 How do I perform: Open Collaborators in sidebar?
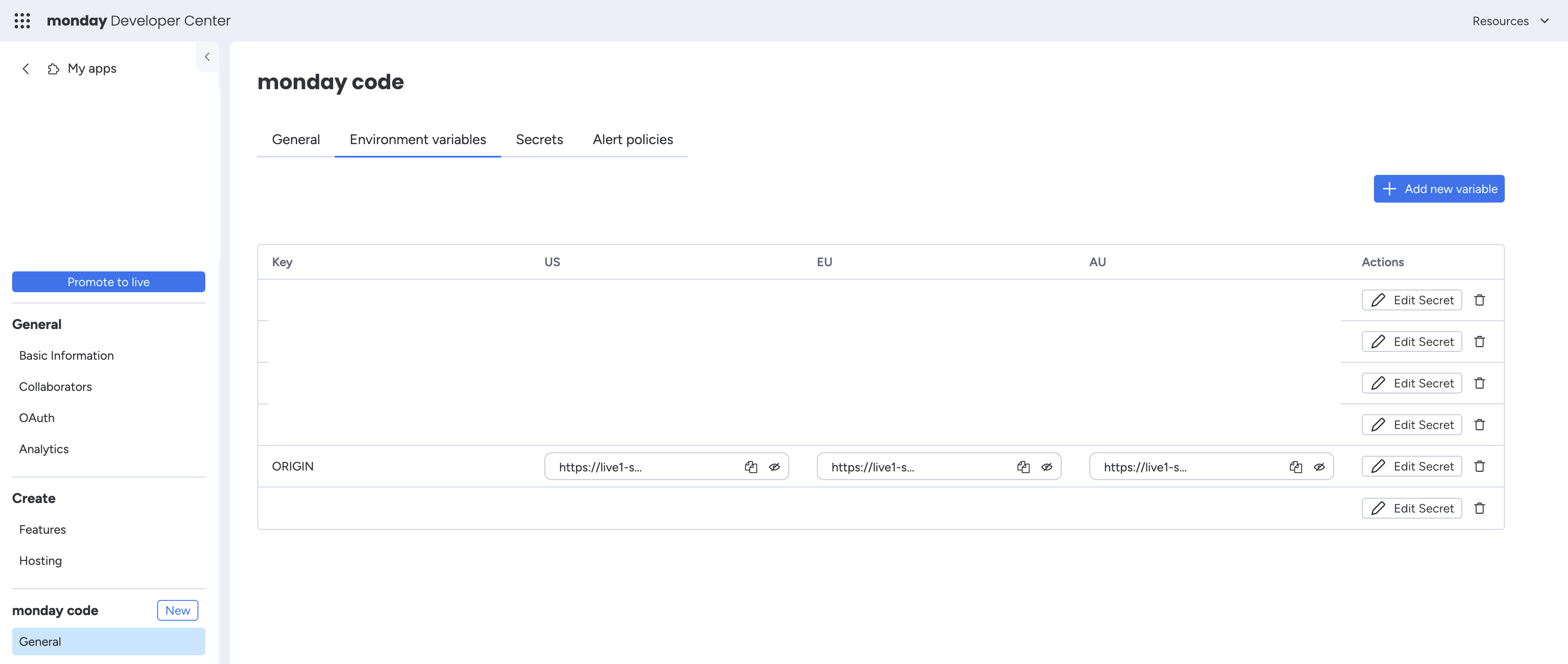(x=55, y=387)
